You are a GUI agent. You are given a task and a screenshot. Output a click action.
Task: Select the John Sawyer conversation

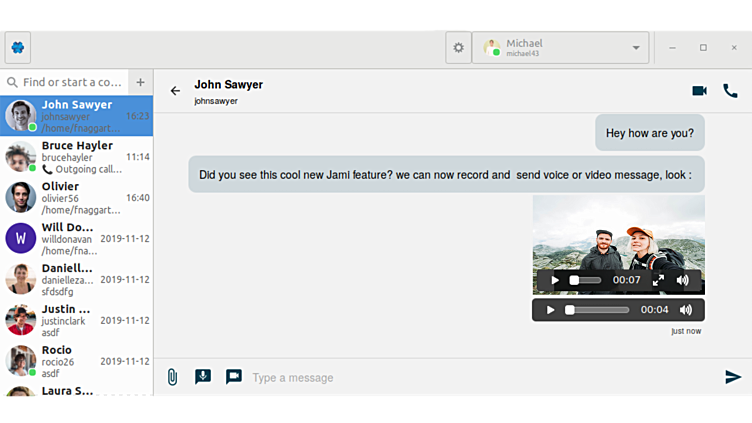pyautogui.click(x=77, y=116)
